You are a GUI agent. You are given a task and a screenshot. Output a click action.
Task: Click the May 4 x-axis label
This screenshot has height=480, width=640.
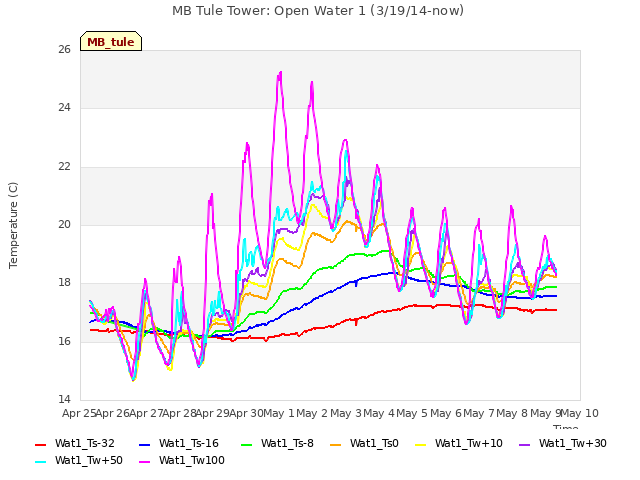pos(379,413)
